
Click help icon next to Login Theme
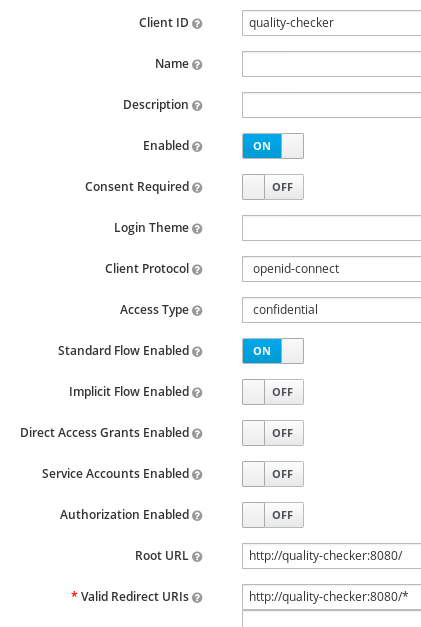(x=197, y=229)
